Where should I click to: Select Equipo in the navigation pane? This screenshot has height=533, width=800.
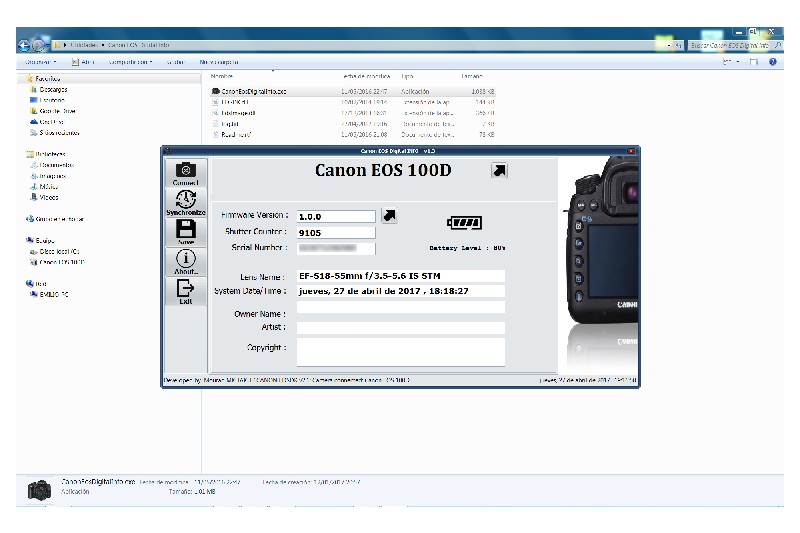pos(40,240)
